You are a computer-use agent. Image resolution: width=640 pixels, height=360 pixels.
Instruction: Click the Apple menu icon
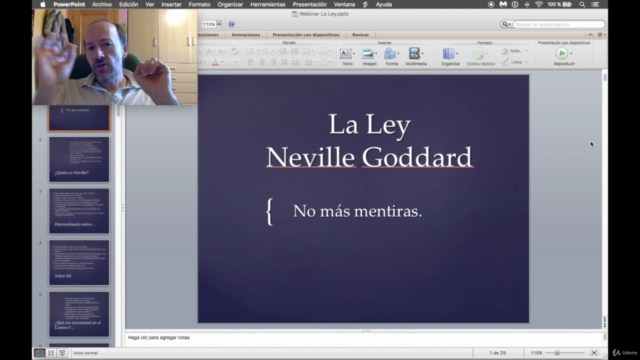tap(43, 4)
